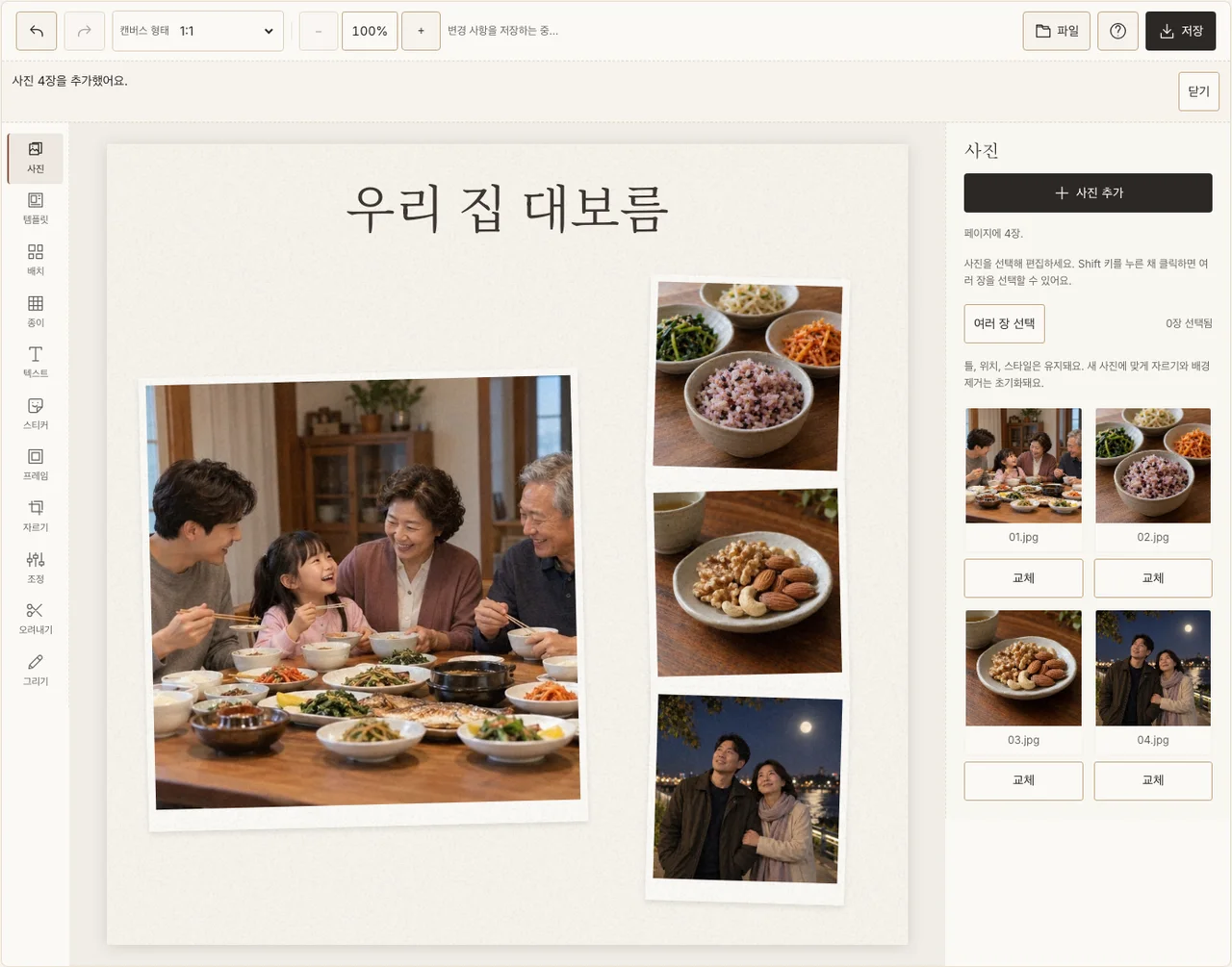Image resolution: width=1232 pixels, height=967 pixels.
Task: Redo the undone change
Action: click(x=85, y=31)
